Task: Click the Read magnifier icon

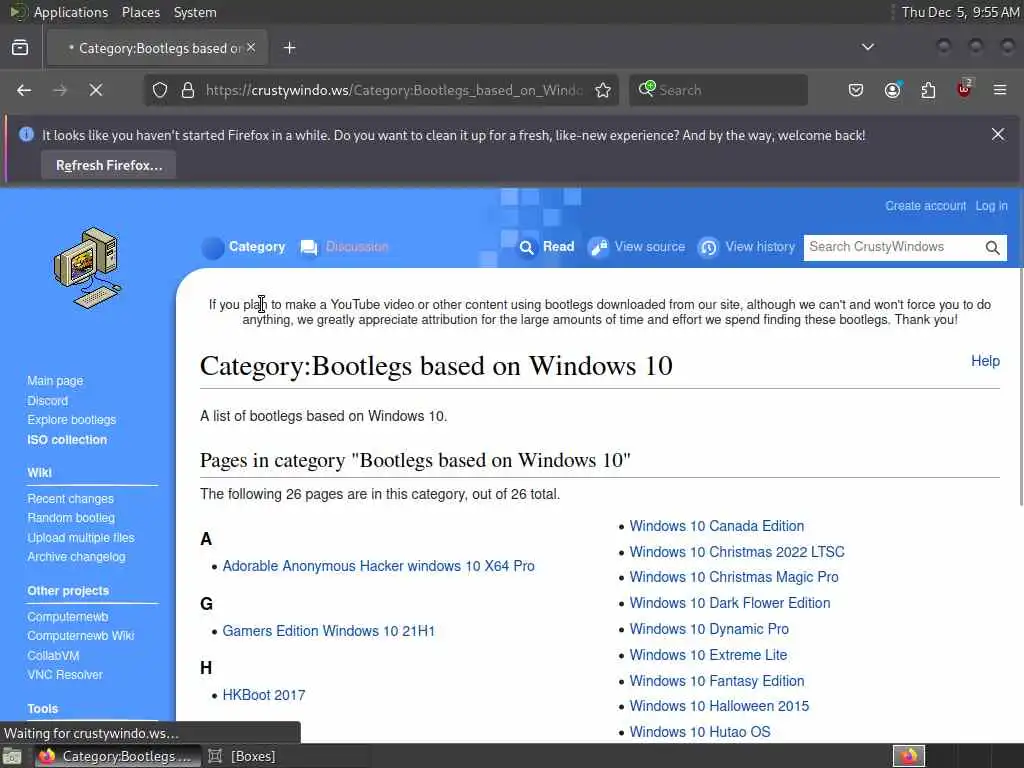Action: point(526,247)
